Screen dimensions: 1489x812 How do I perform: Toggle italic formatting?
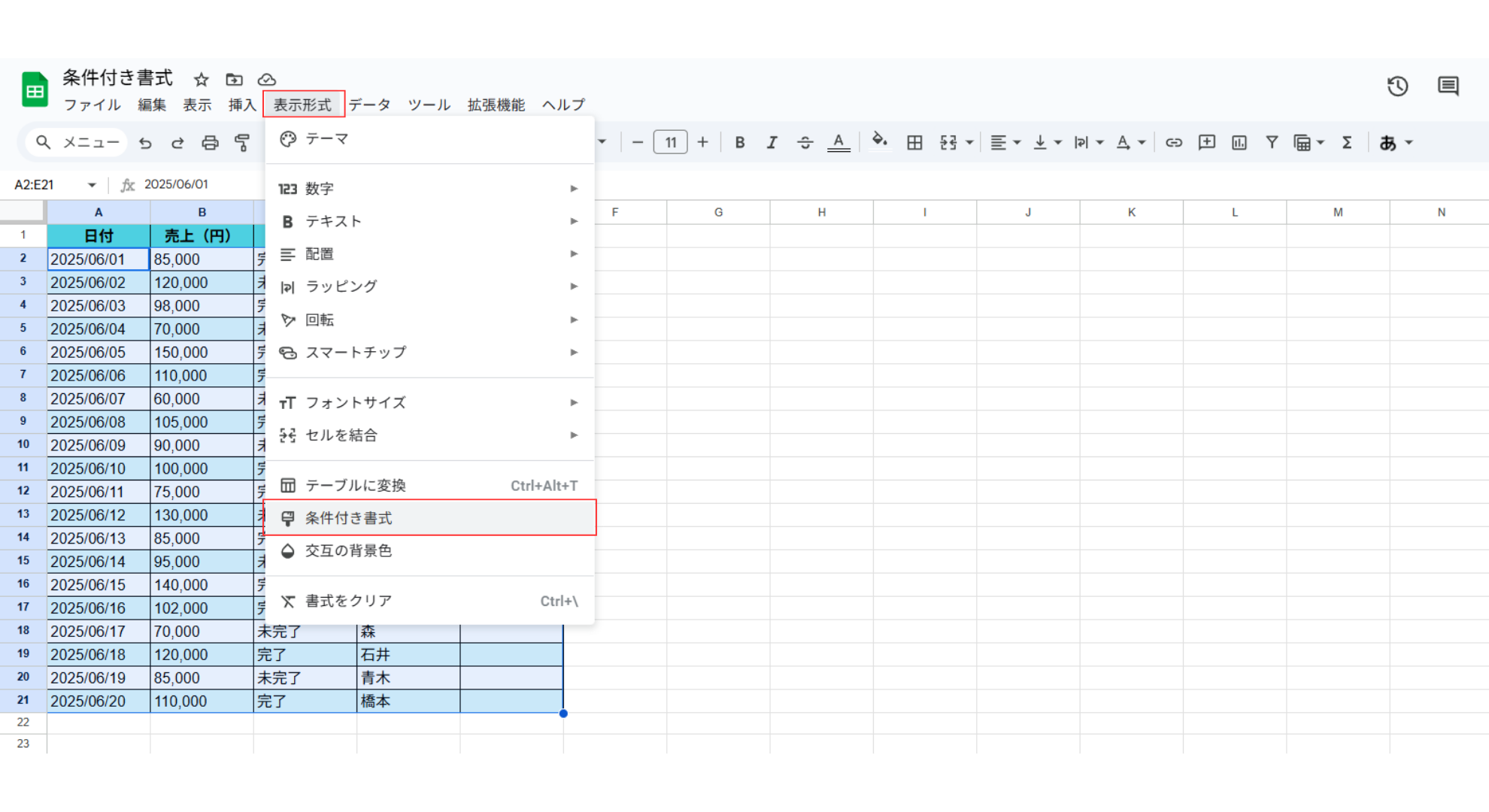pos(772,142)
